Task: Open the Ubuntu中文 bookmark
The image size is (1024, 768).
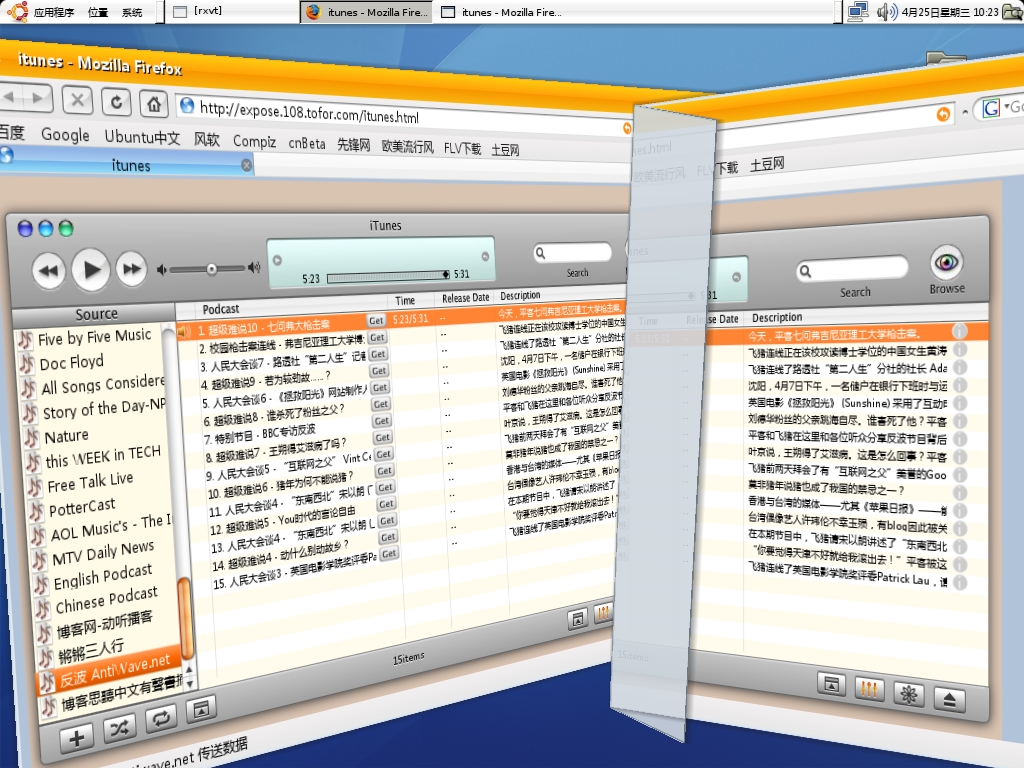Action: coord(142,137)
